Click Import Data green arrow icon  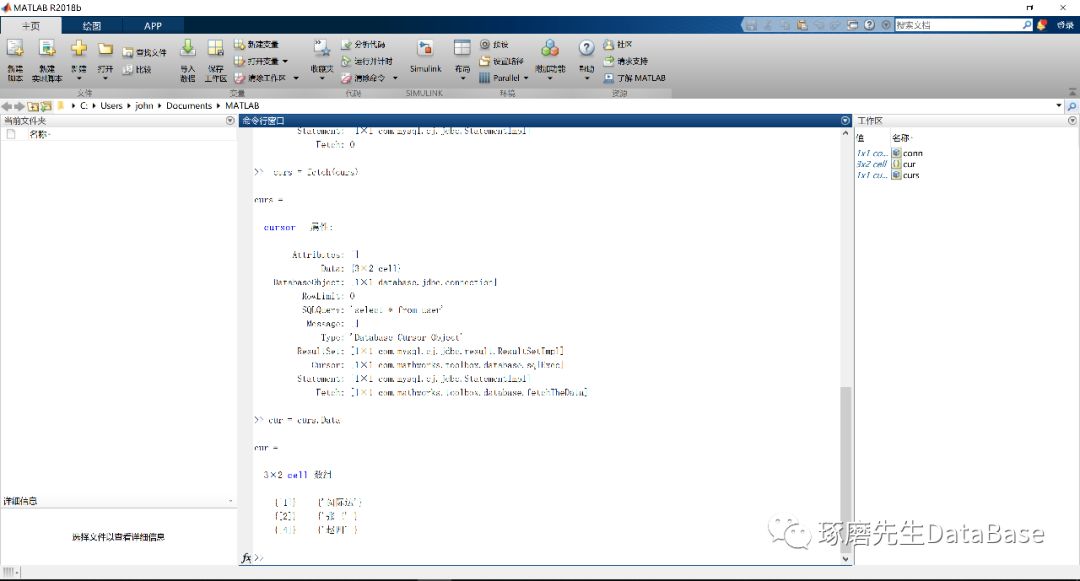[187, 48]
